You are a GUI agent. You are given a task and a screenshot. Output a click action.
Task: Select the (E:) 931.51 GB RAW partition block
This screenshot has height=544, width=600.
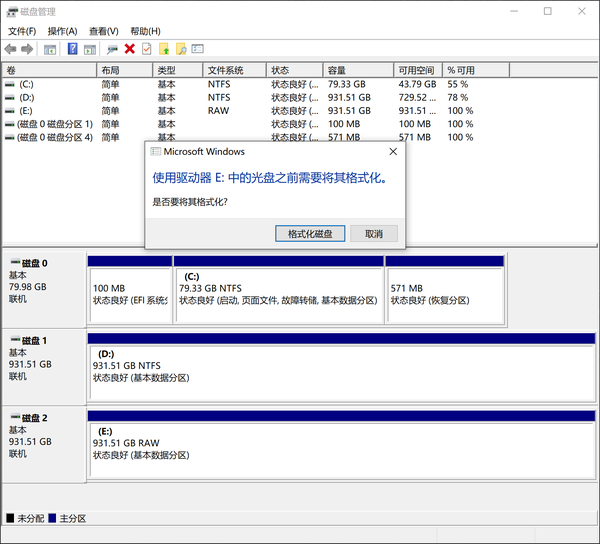(x=341, y=445)
